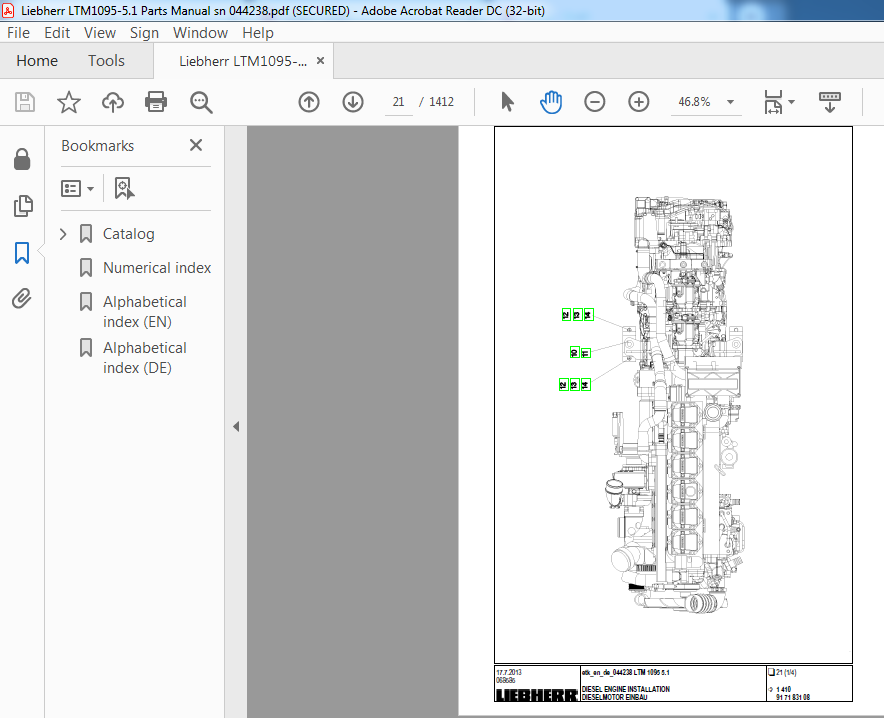Image resolution: width=884 pixels, height=718 pixels.
Task: Open the Numerical index bookmark
Action: point(157,268)
